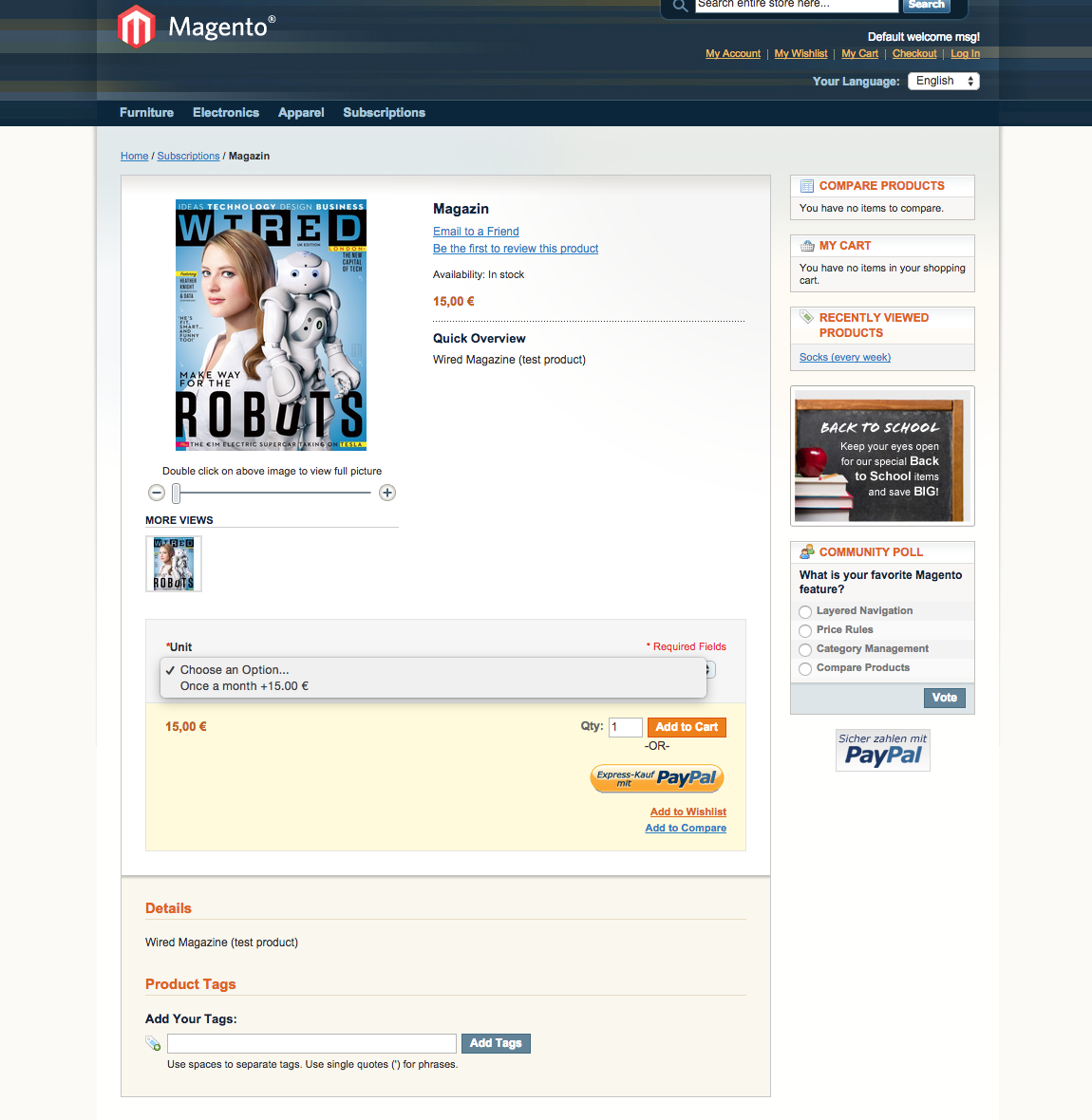Viewport: 1092px width, 1120px height.
Task: Click the Qty input field
Action: point(626,727)
